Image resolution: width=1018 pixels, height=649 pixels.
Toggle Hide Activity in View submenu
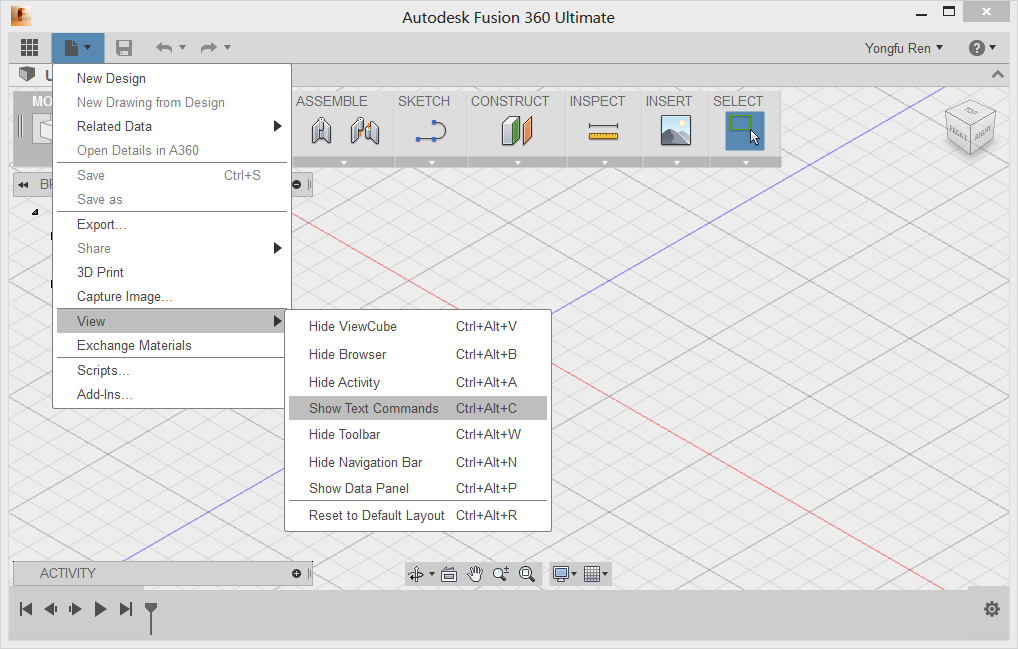coord(418,382)
